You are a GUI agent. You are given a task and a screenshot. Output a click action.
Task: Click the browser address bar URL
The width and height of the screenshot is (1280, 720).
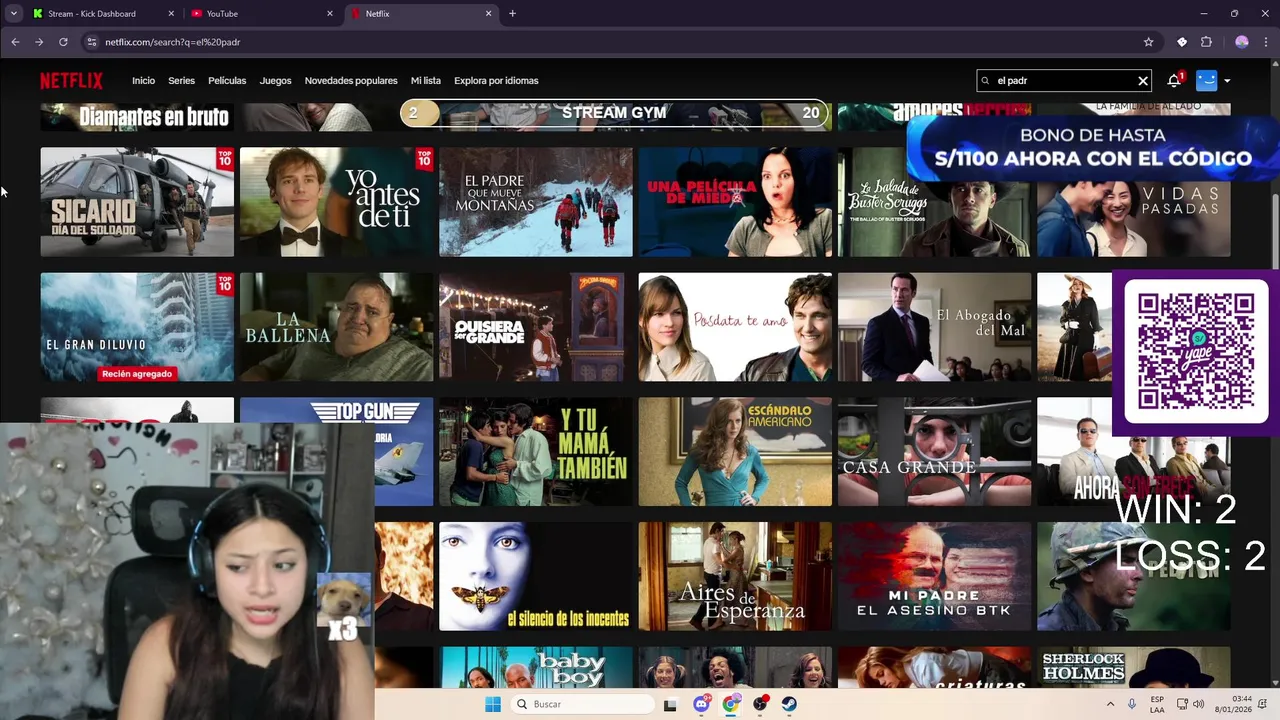click(x=172, y=42)
